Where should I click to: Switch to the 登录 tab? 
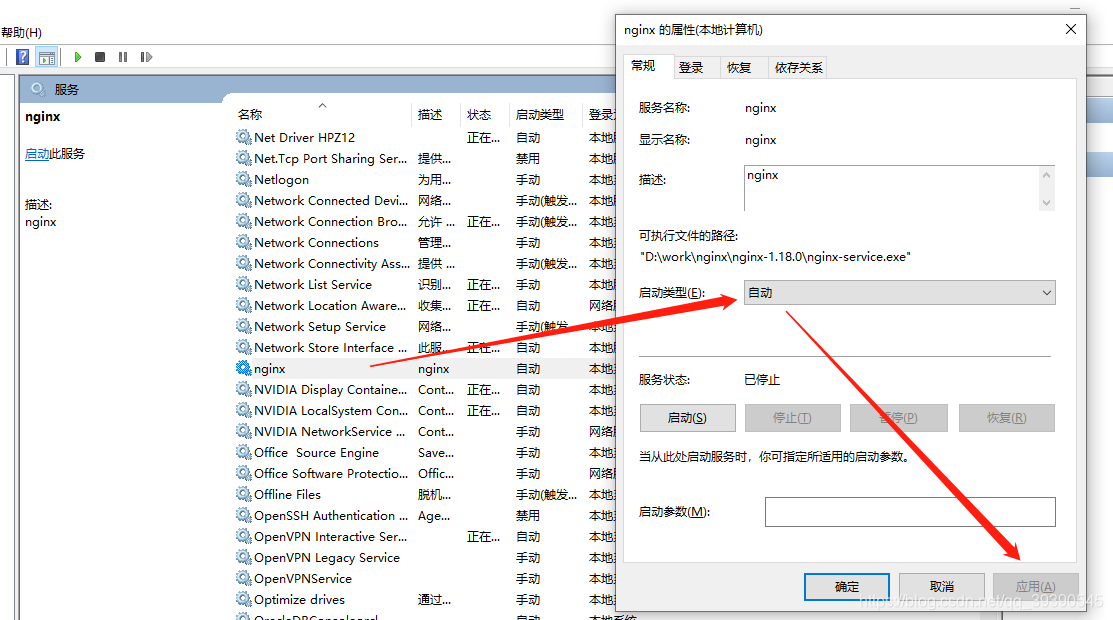[x=691, y=67]
